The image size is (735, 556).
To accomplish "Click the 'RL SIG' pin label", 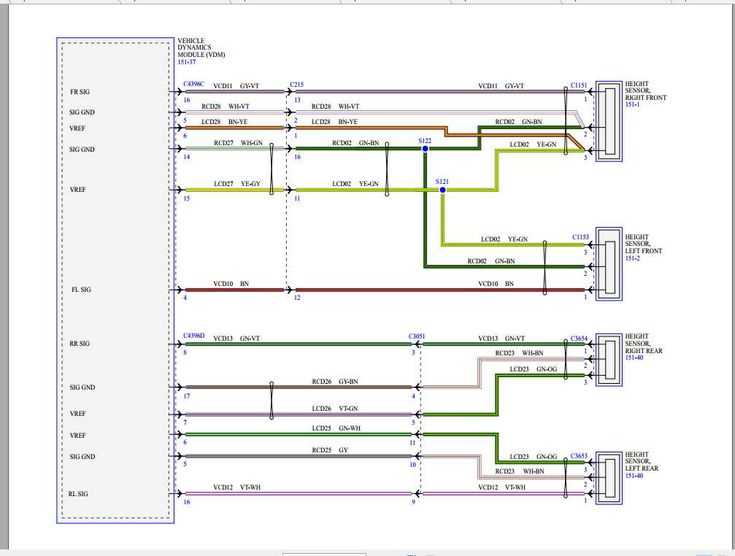I will tap(78, 494).
